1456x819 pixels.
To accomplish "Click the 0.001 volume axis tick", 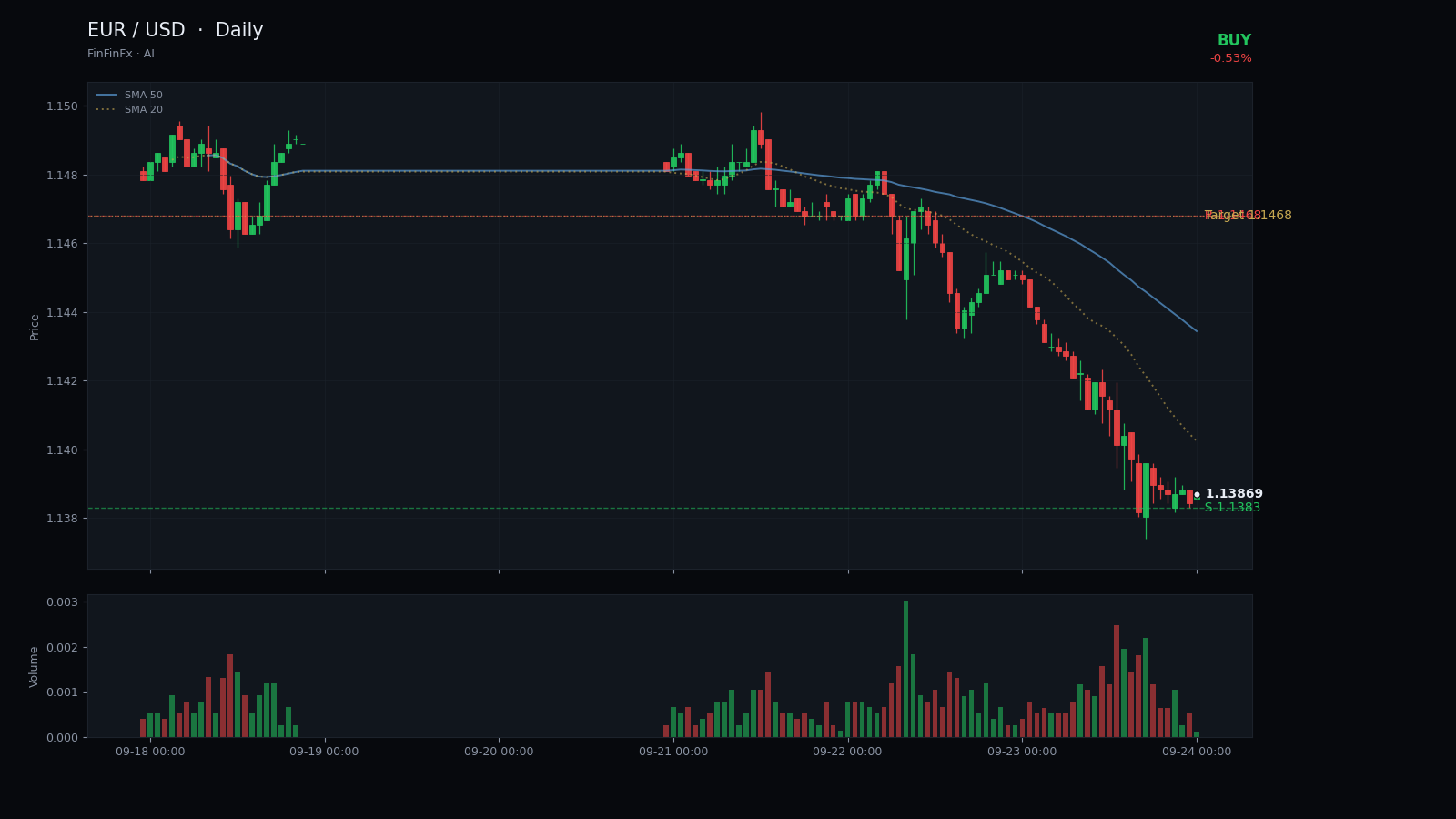I will (62, 693).
